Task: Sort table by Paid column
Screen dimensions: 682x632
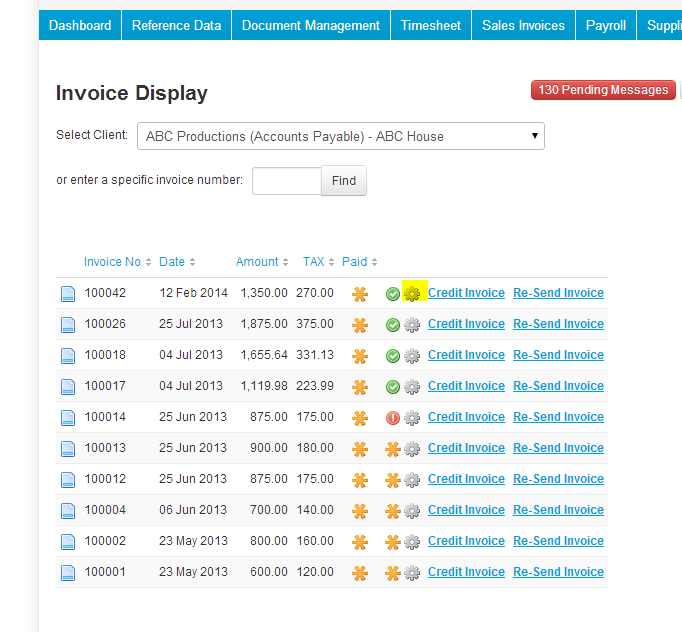Action: 359,262
